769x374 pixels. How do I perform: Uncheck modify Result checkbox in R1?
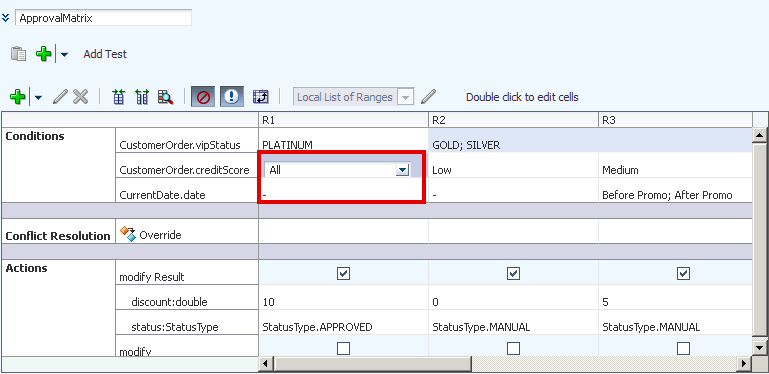[x=343, y=273]
